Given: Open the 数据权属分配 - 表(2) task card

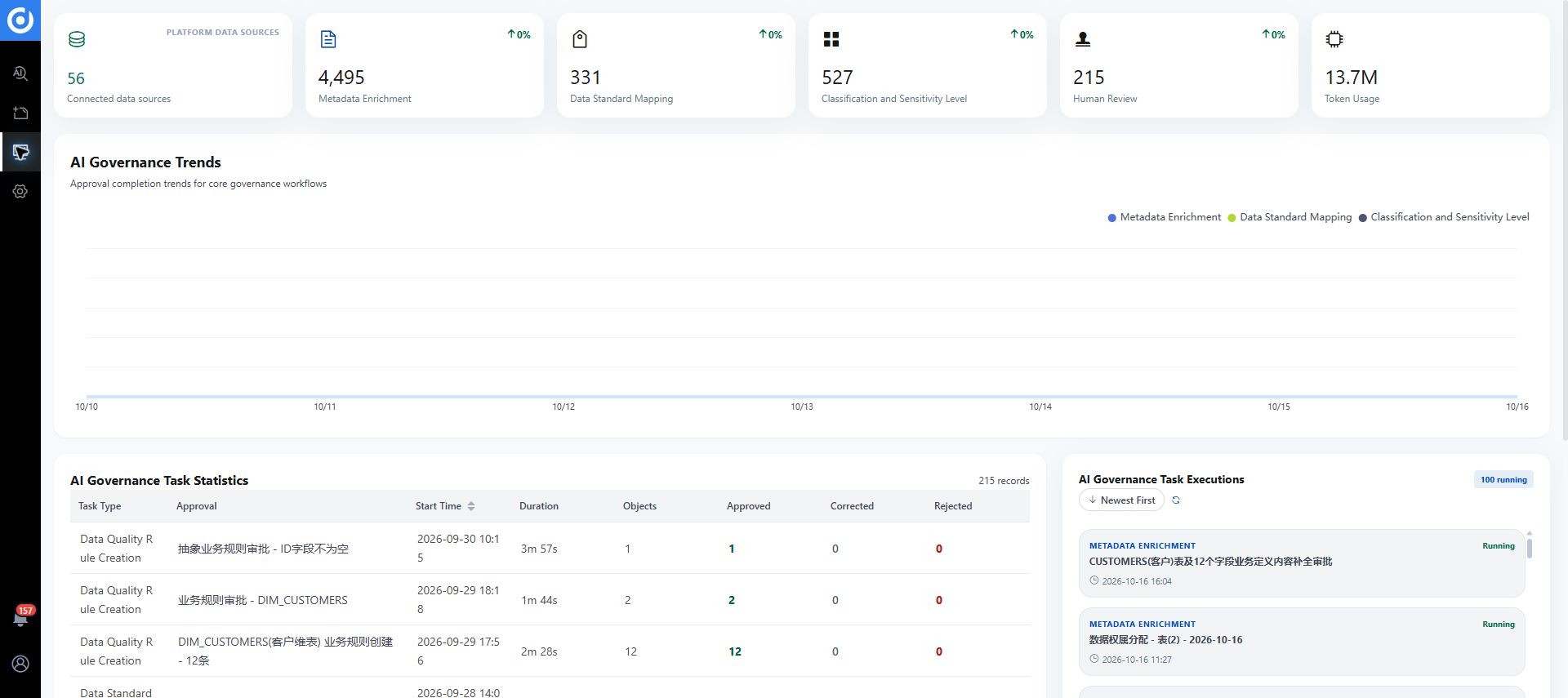Looking at the screenshot, I should pyautogui.click(x=1302, y=642).
